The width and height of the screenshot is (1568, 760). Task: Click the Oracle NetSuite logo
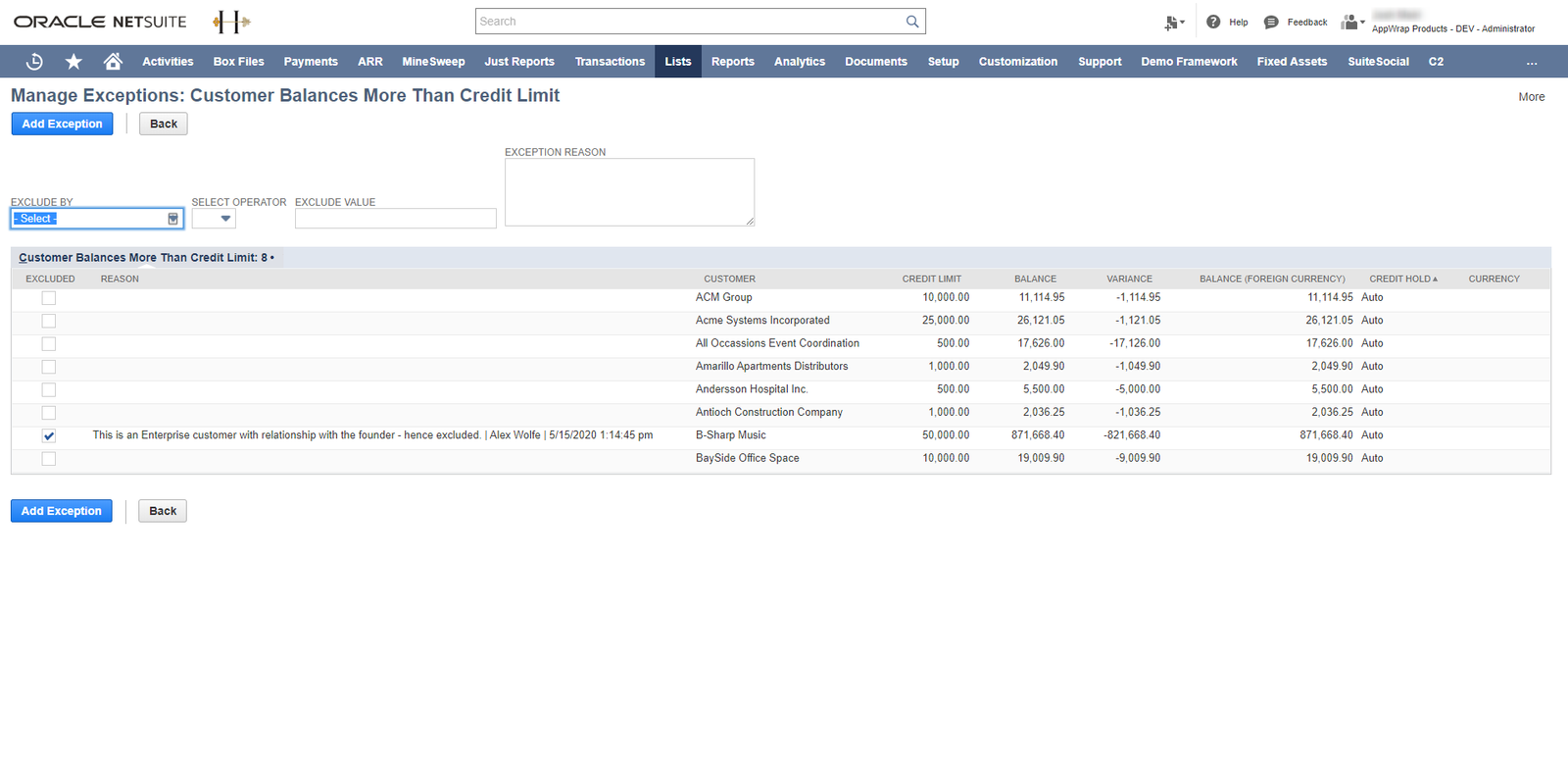pos(100,22)
